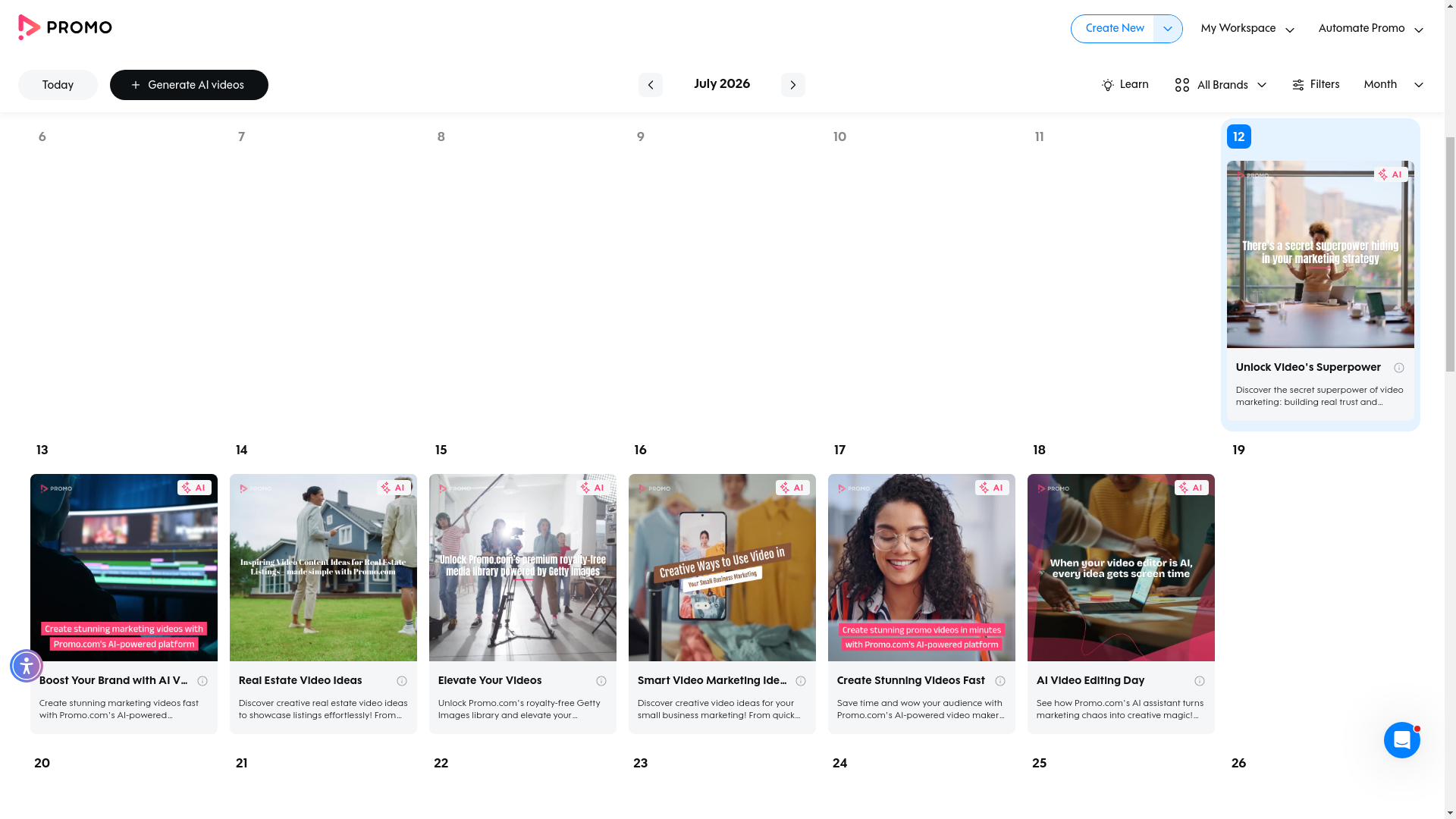The image size is (1456, 819).
Task: Open the All Brands dropdown
Action: pyautogui.click(x=1220, y=85)
